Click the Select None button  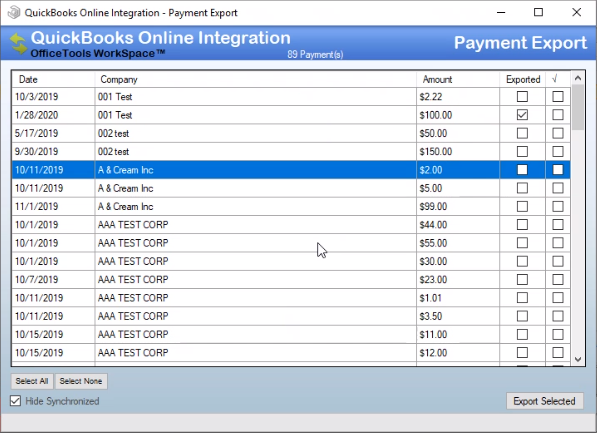coord(81,381)
